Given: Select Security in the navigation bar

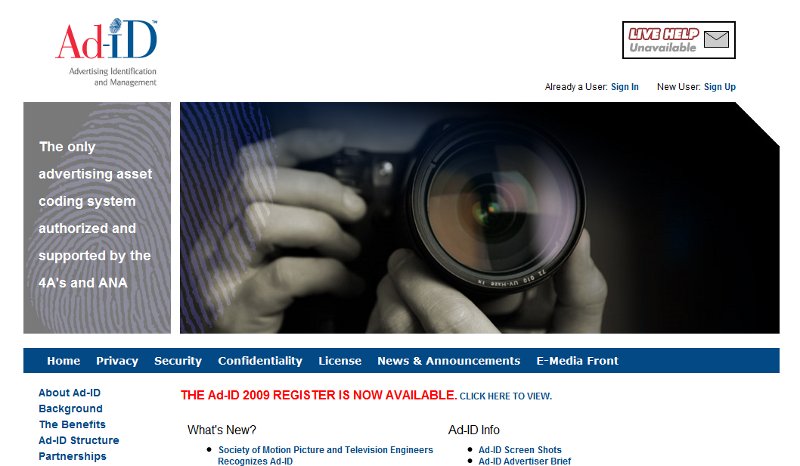Looking at the screenshot, I should [x=178, y=361].
